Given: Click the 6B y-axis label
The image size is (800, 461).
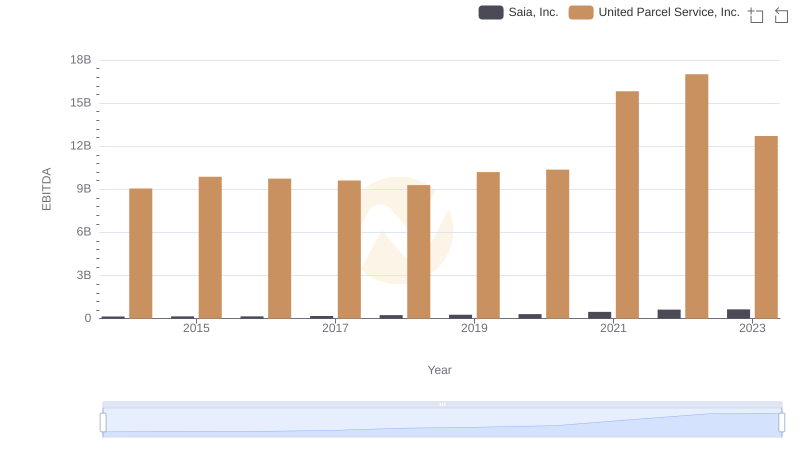Looking at the screenshot, I should tap(84, 232).
